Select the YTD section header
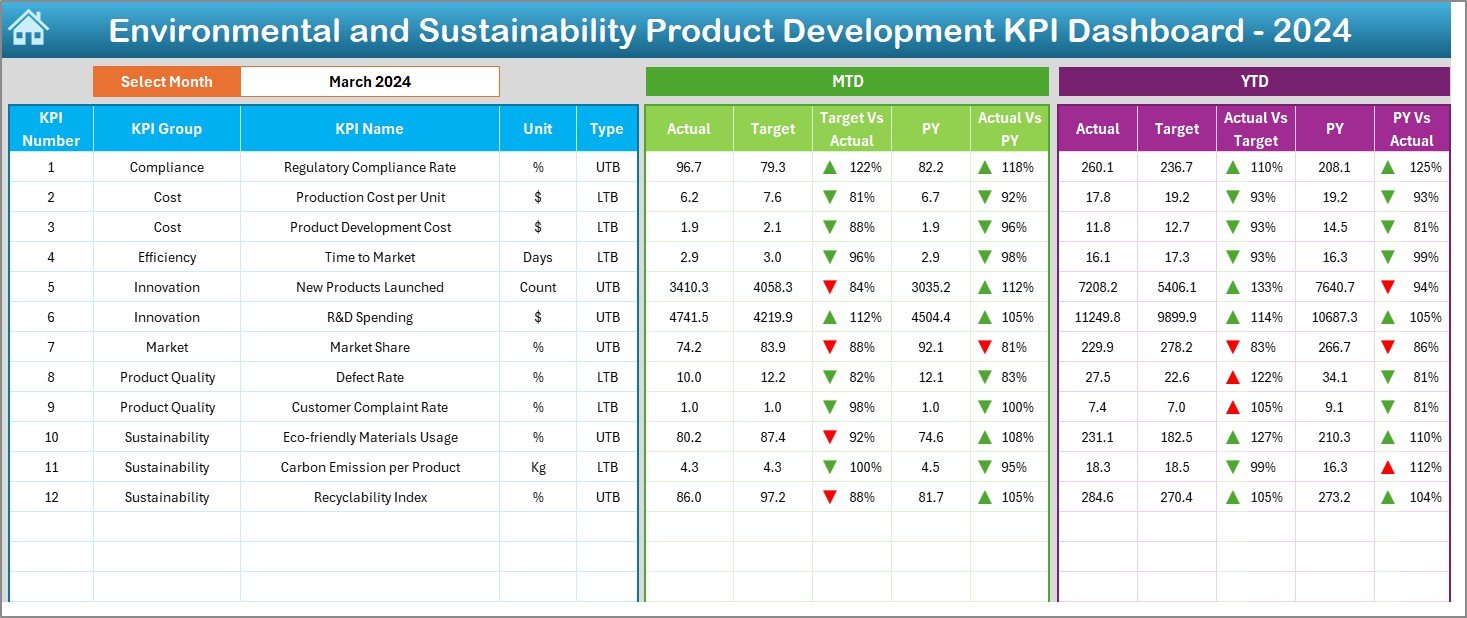Image resolution: width=1467 pixels, height=618 pixels. (1254, 82)
